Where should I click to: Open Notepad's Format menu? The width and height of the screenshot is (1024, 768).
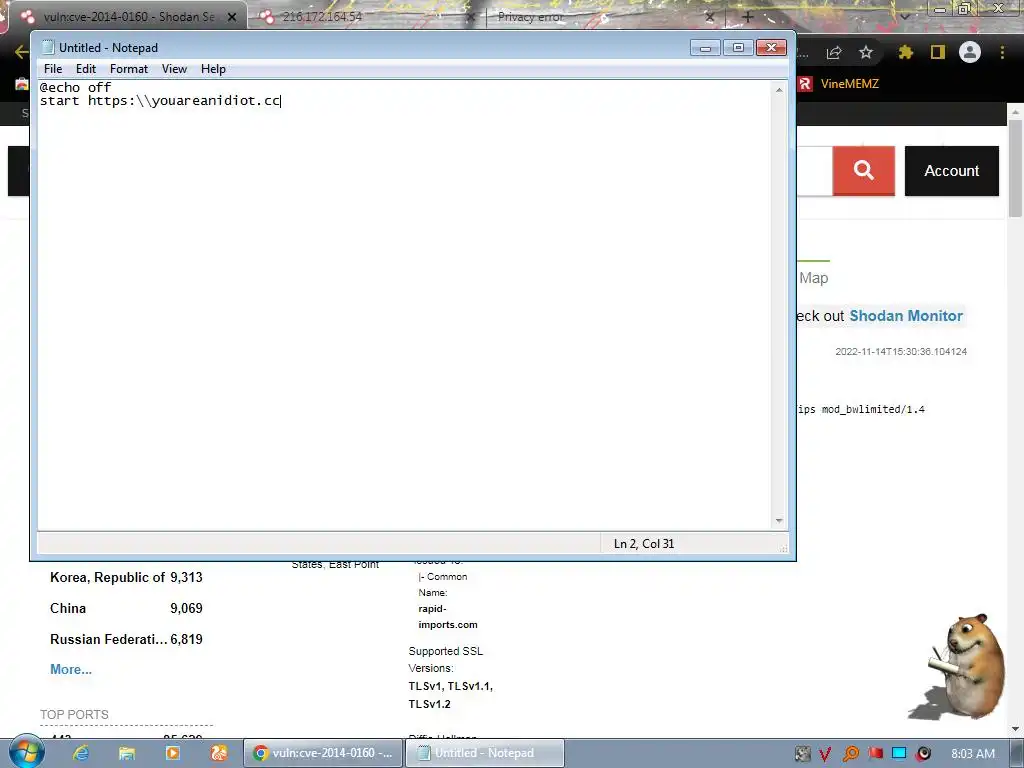pyautogui.click(x=129, y=69)
